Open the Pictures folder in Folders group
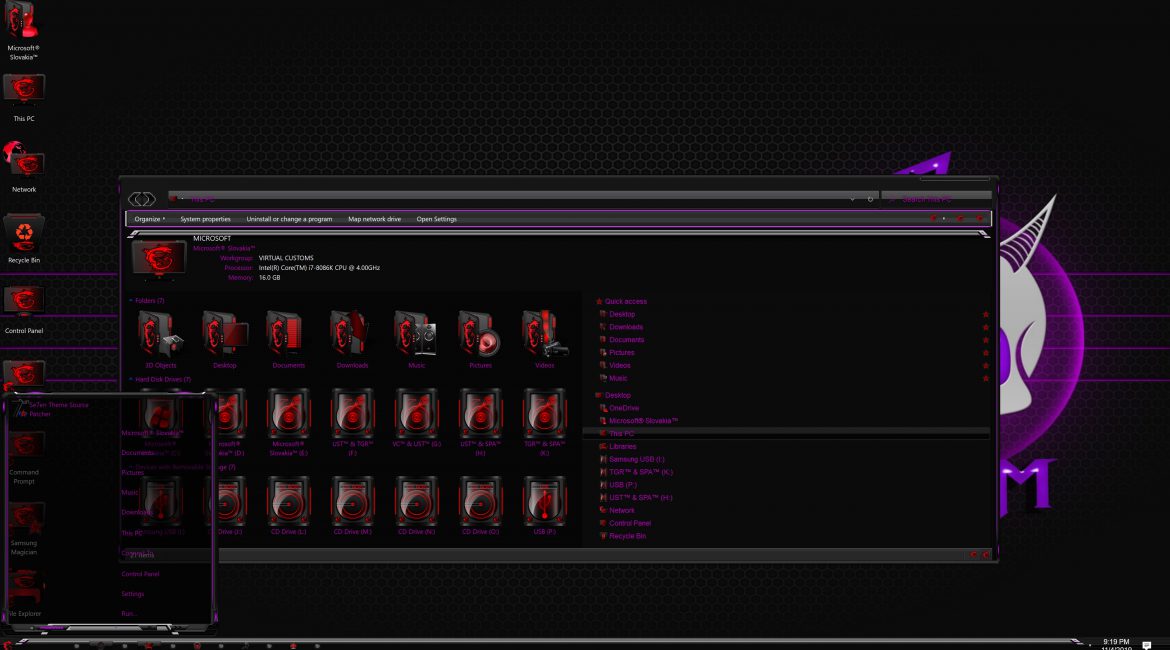The height and width of the screenshot is (650, 1170). click(x=480, y=334)
